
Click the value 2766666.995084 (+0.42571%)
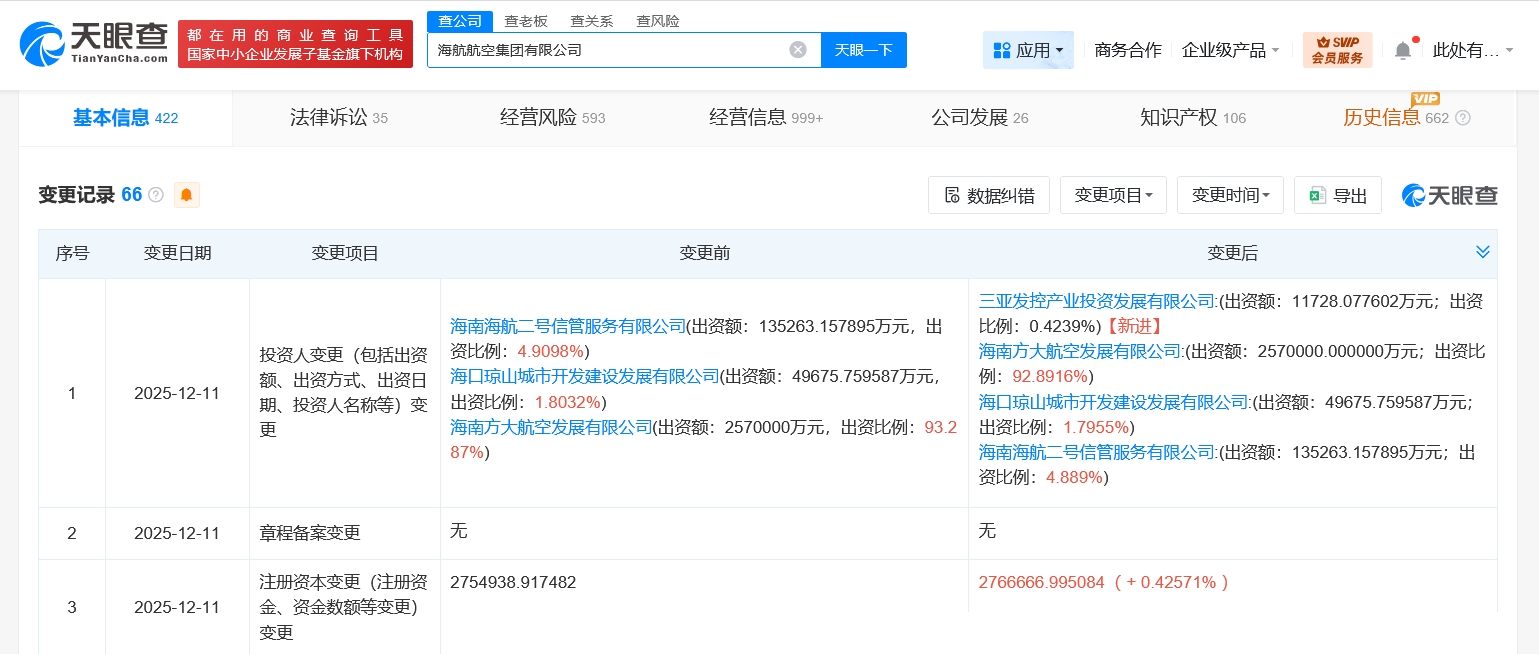[1103, 582]
